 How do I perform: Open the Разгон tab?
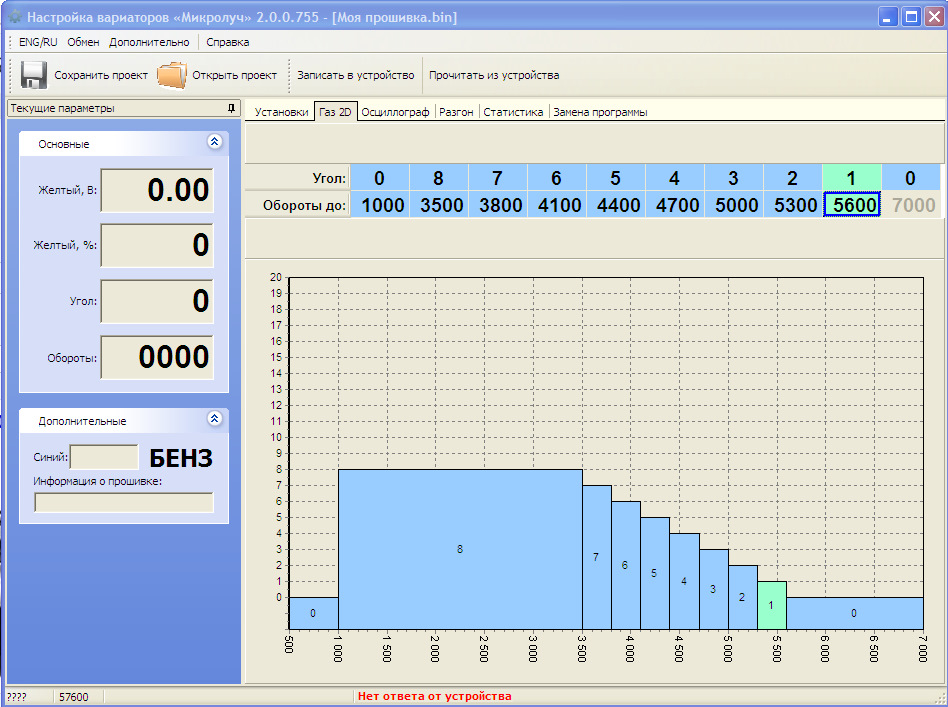[x=456, y=112]
